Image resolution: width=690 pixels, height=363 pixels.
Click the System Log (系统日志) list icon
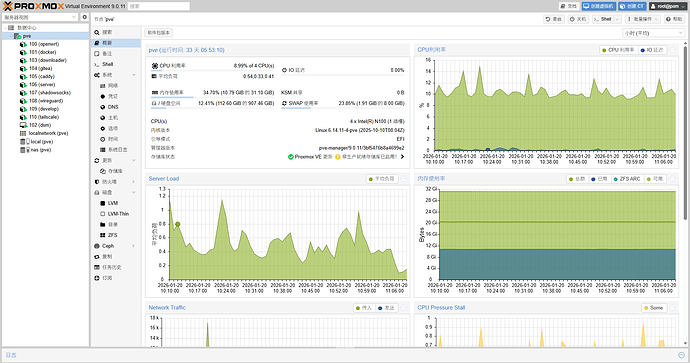(103, 150)
